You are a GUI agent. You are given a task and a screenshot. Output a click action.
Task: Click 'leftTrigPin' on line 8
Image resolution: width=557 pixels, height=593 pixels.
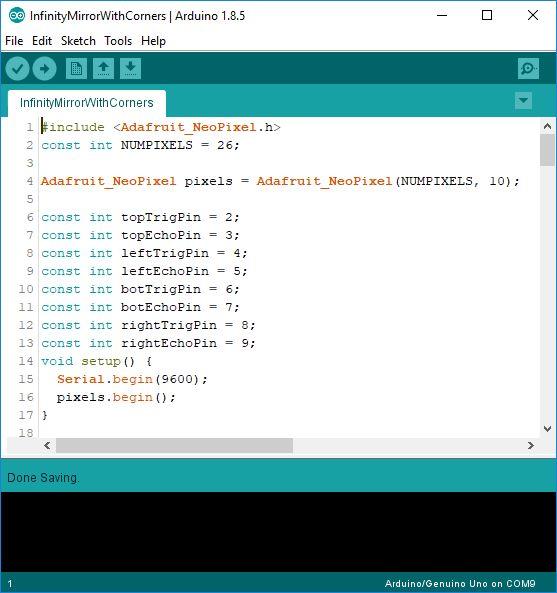tap(165, 253)
